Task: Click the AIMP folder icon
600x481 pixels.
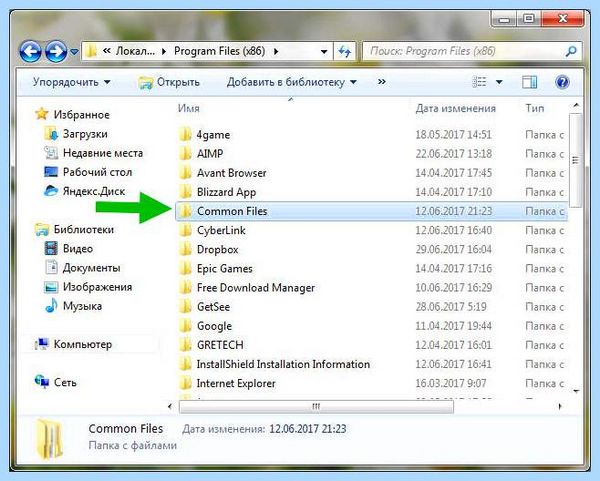Action: click(186, 153)
